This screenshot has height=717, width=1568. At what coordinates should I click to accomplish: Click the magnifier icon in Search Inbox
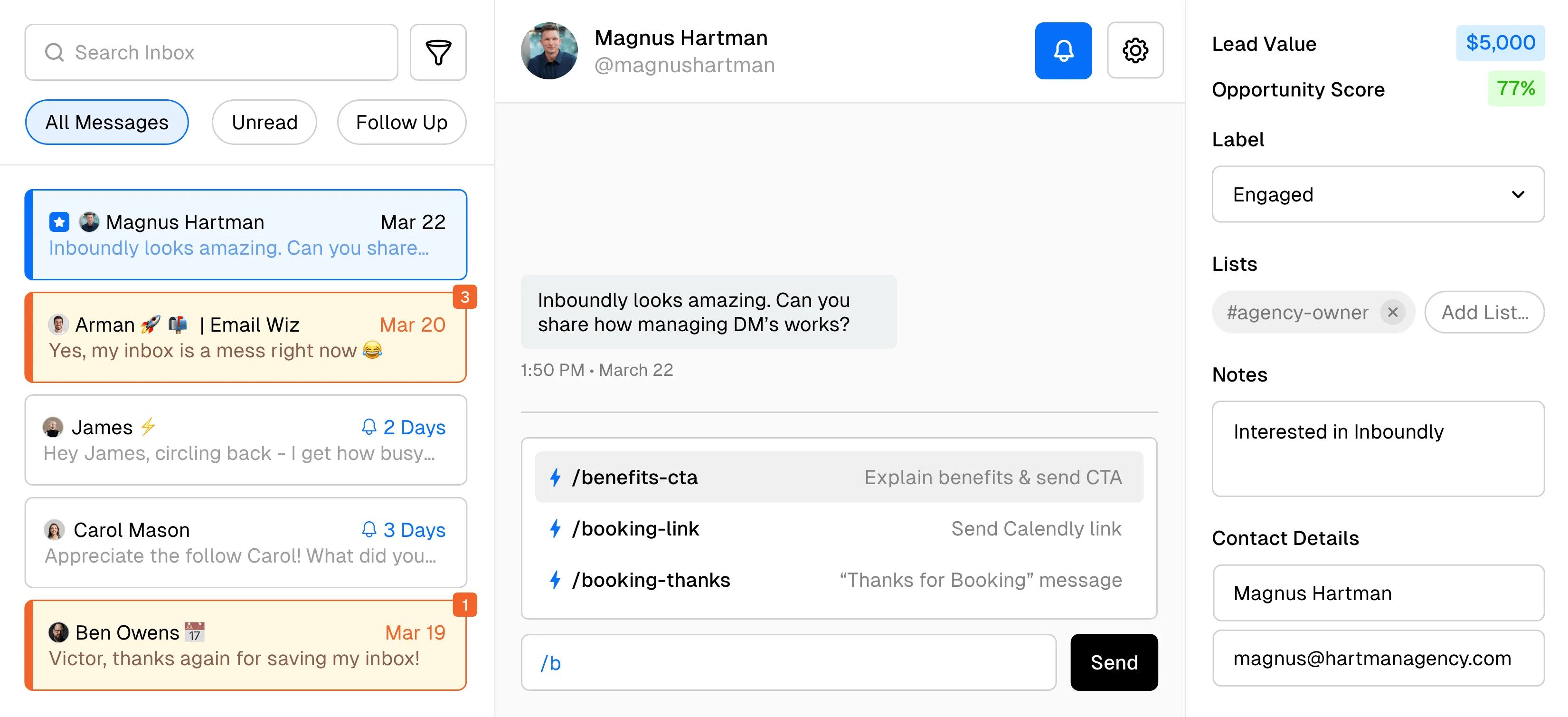[x=55, y=52]
